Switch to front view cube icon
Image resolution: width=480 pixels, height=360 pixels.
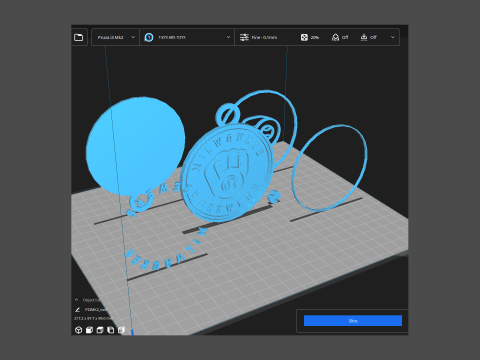pyautogui.click(x=89, y=330)
